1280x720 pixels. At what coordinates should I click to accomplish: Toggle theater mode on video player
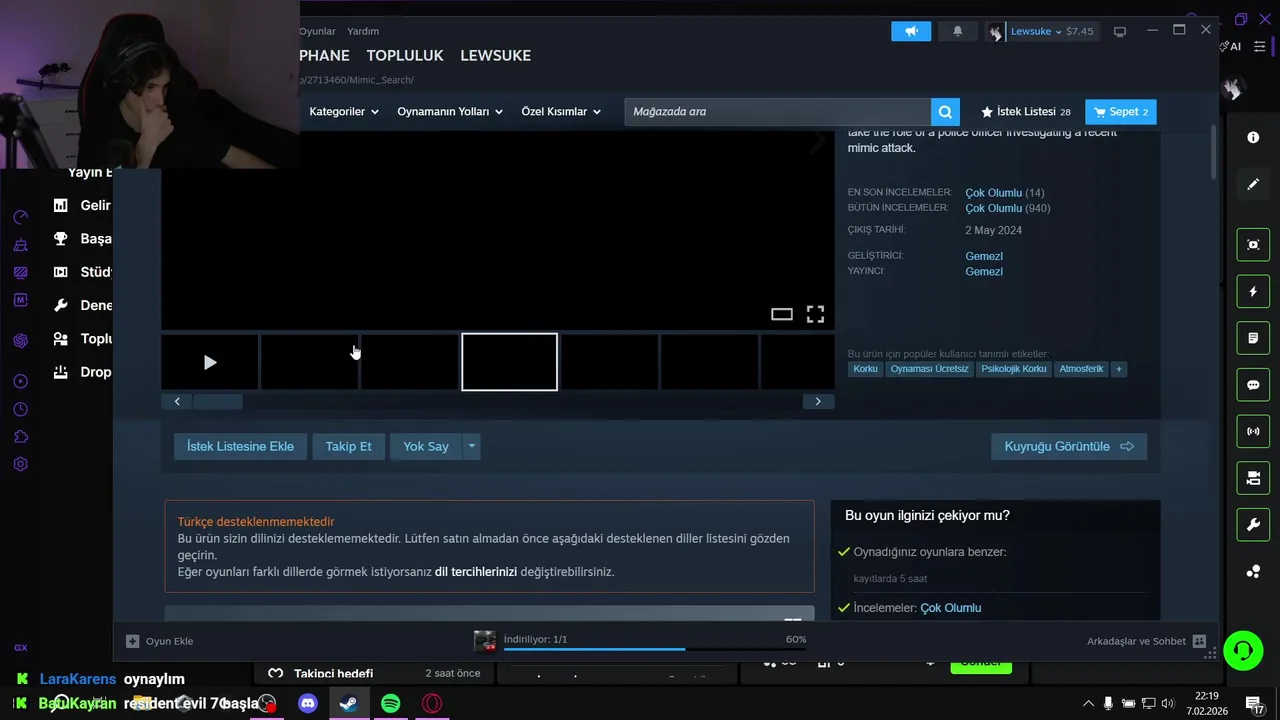coord(782,314)
